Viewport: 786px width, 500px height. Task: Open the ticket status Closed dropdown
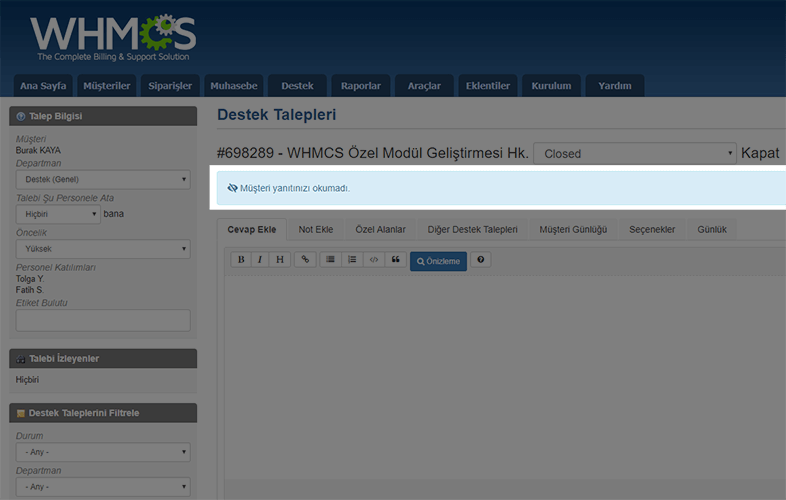[635, 153]
